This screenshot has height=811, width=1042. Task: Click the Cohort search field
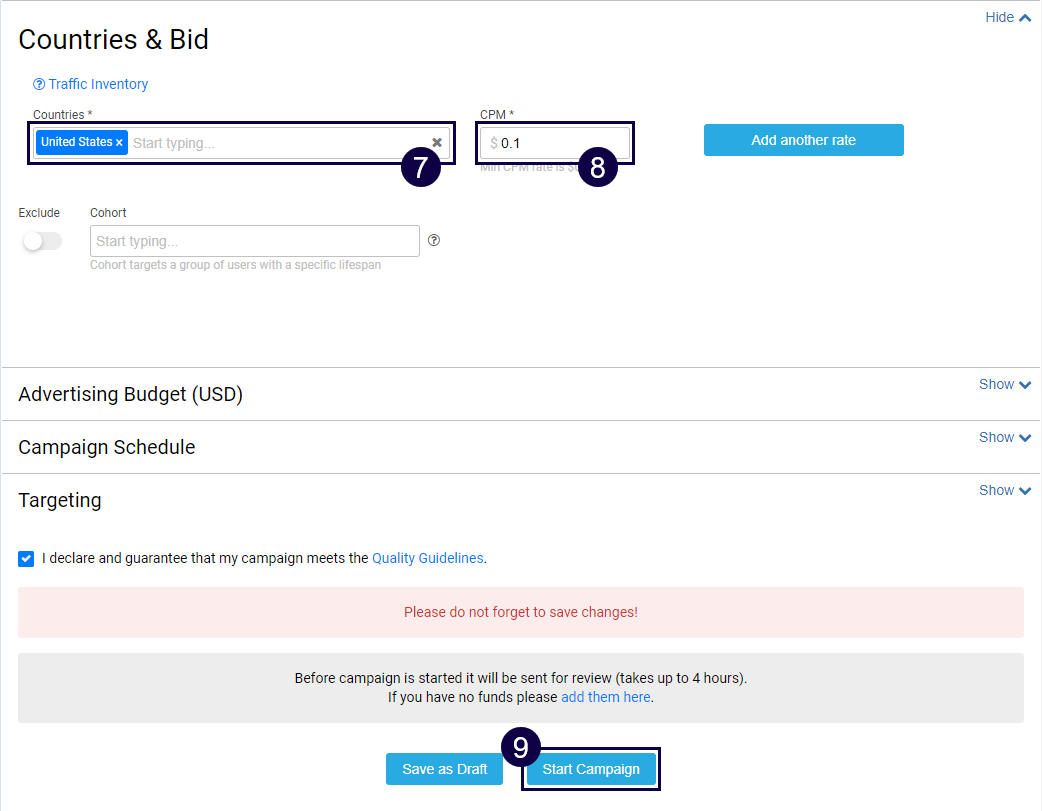254,241
